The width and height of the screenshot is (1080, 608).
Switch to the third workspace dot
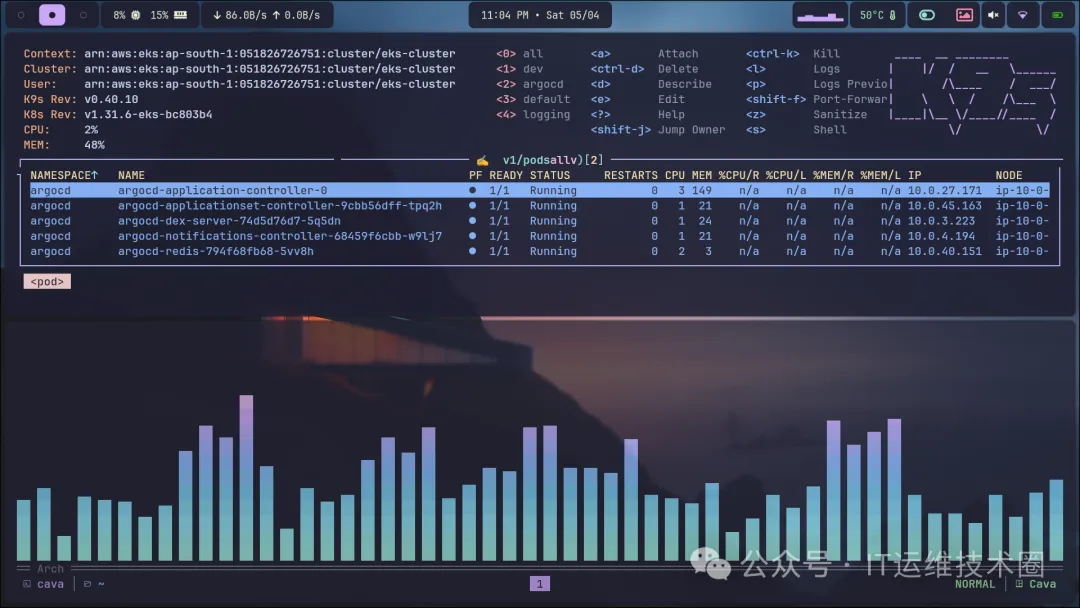click(83, 15)
